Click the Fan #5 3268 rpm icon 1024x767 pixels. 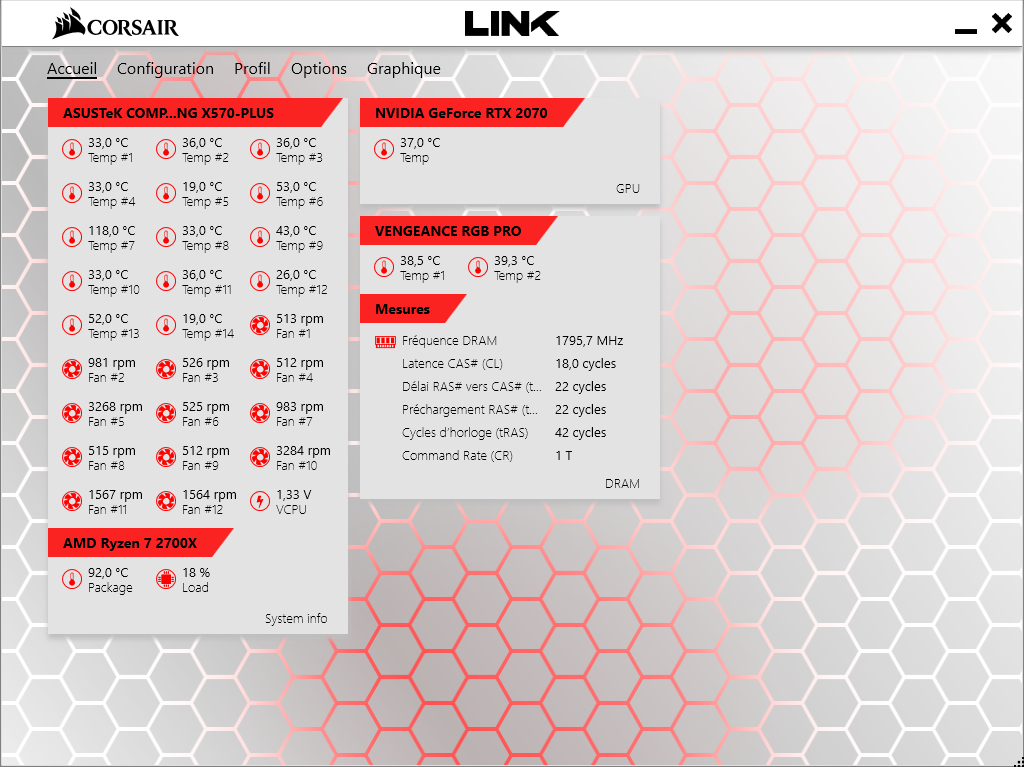tap(72, 413)
